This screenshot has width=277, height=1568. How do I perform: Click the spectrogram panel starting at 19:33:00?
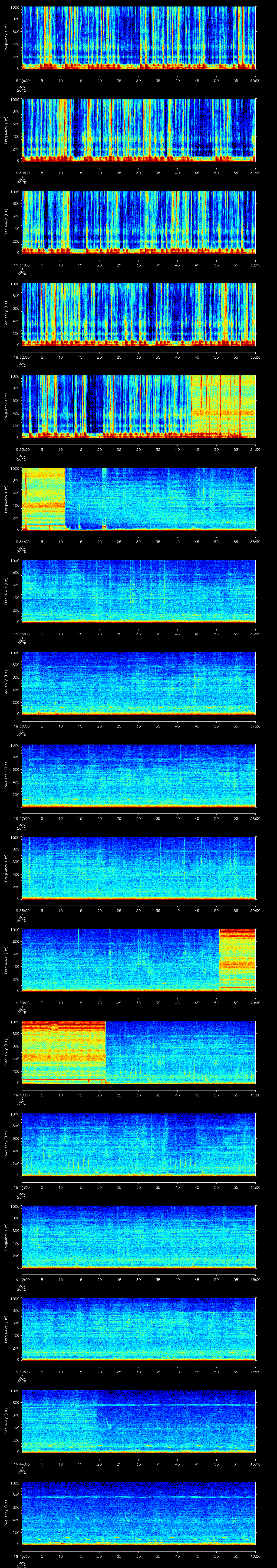click(139, 407)
